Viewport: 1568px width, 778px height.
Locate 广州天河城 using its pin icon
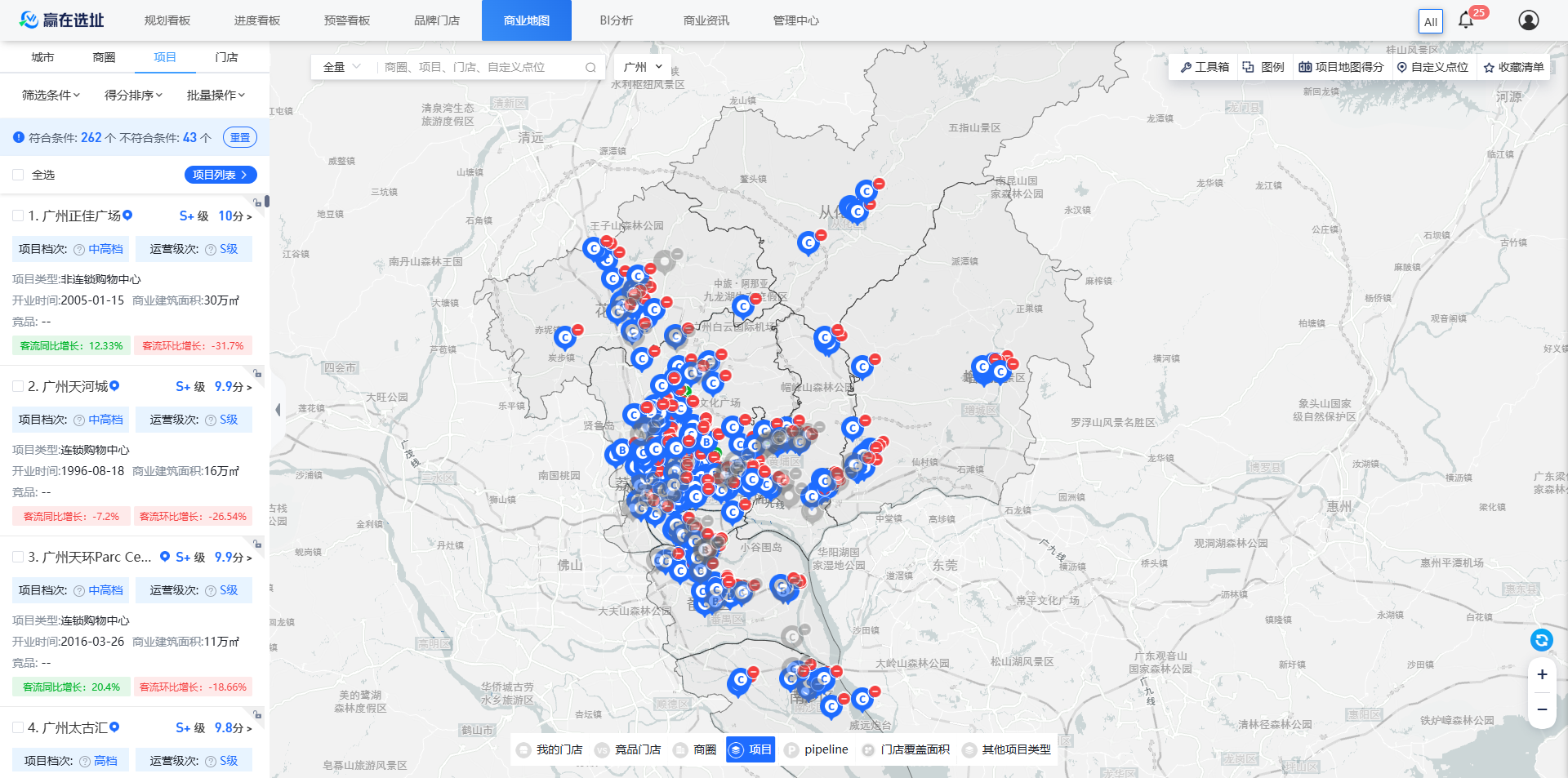[x=114, y=386]
